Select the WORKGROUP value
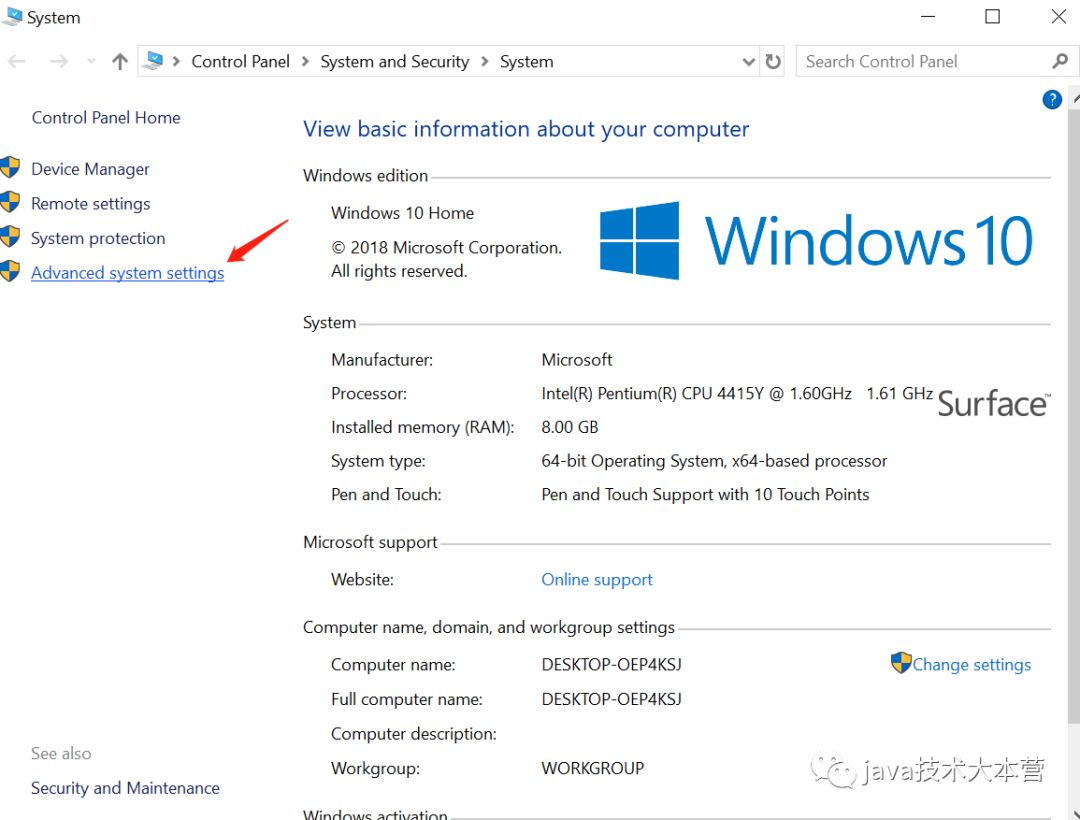Image resolution: width=1080 pixels, height=820 pixels. pyautogui.click(x=592, y=768)
